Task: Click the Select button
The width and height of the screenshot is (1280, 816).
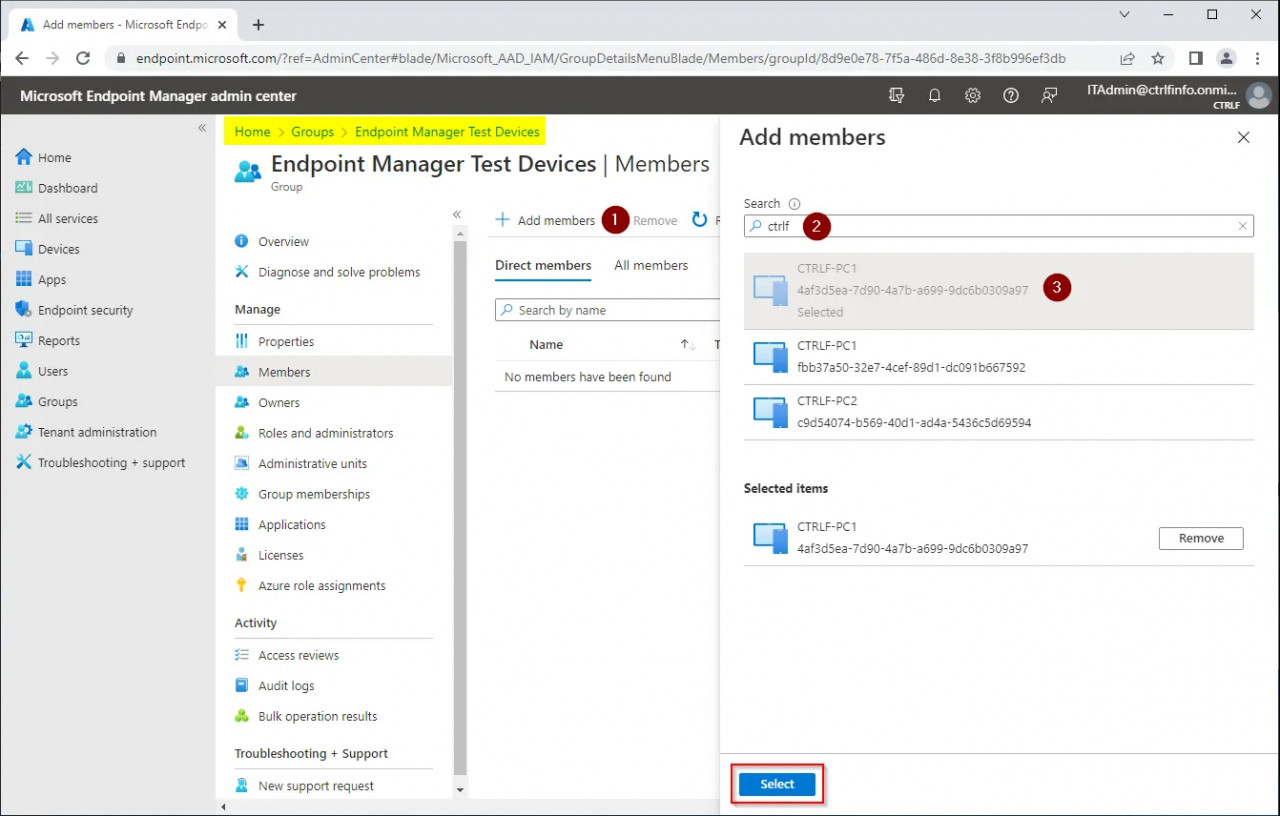Action: pyautogui.click(x=777, y=785)
